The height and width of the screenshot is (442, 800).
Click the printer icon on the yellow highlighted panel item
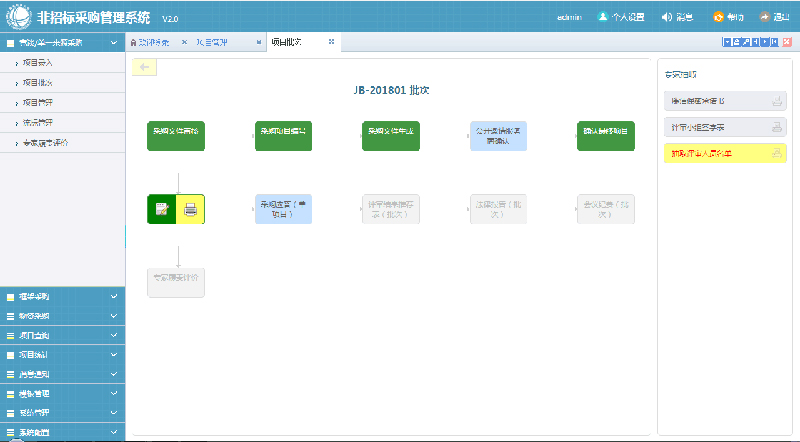[775, 153]
